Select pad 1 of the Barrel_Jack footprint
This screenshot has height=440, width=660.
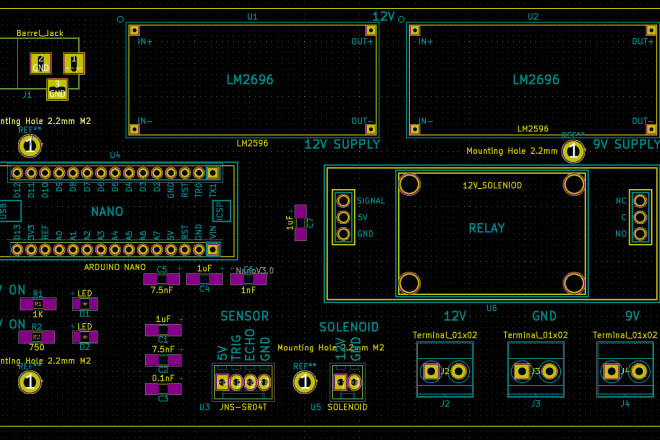coord(74,63)
